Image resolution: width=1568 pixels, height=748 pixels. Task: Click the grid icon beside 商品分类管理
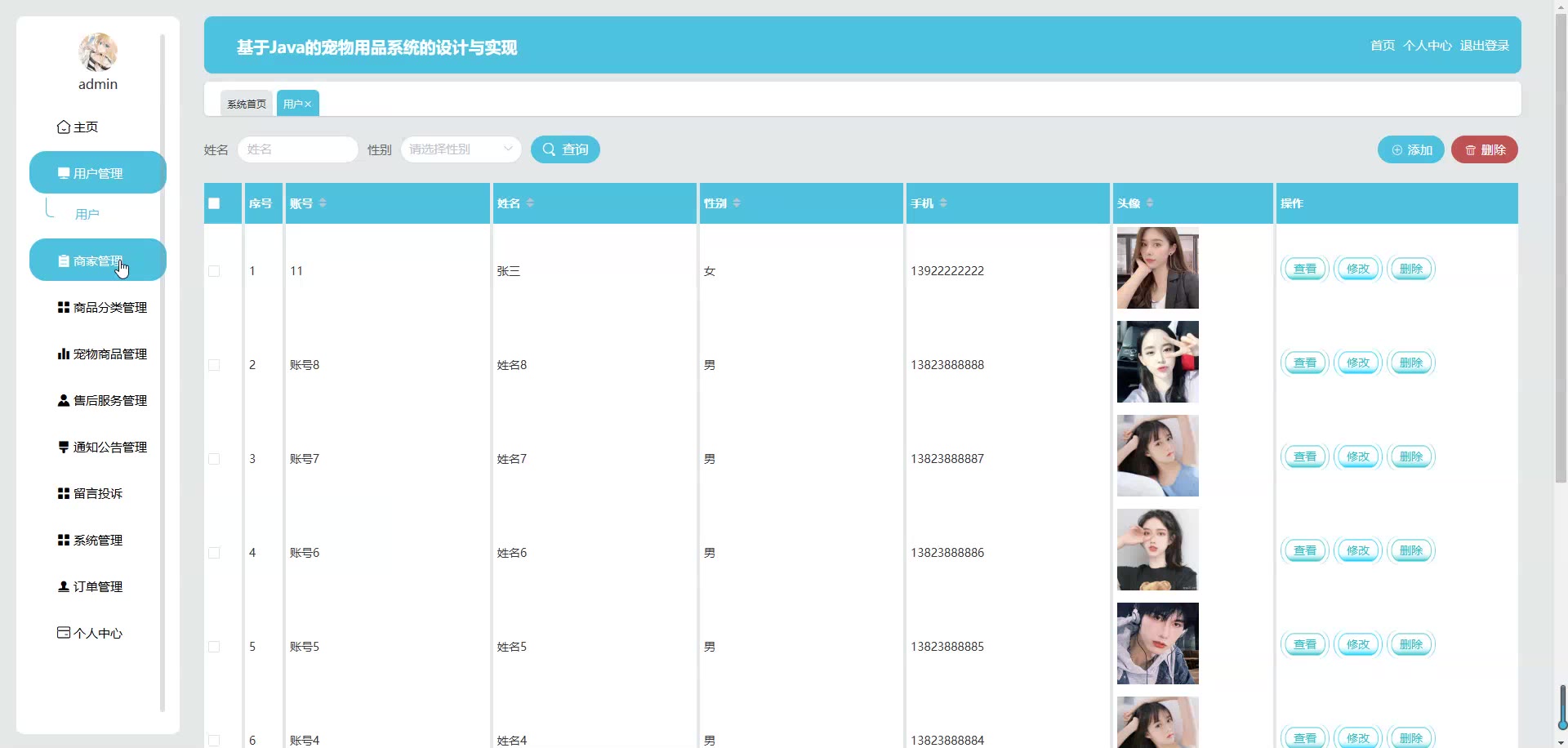(x=63, y=307)
